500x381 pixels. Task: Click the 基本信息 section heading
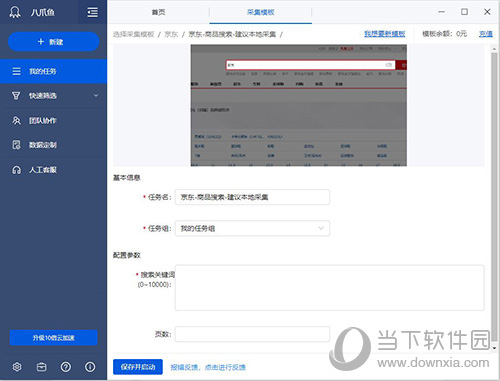(127, 178)
